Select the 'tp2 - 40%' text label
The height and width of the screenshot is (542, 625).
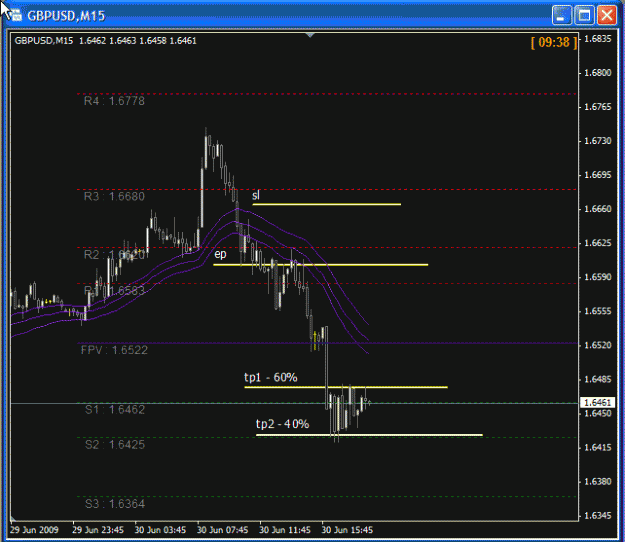[283, 424]
